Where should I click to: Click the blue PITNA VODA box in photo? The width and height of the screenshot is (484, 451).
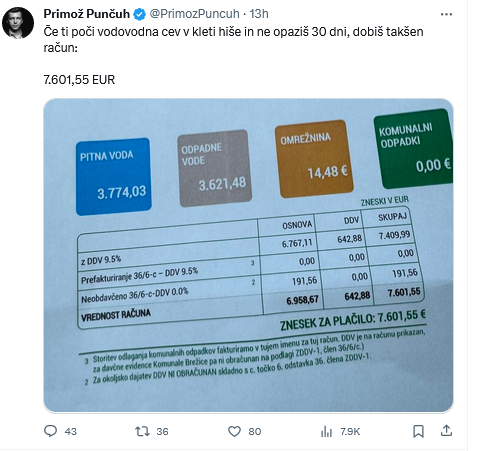pyautogui.click(x=114, y=177)
